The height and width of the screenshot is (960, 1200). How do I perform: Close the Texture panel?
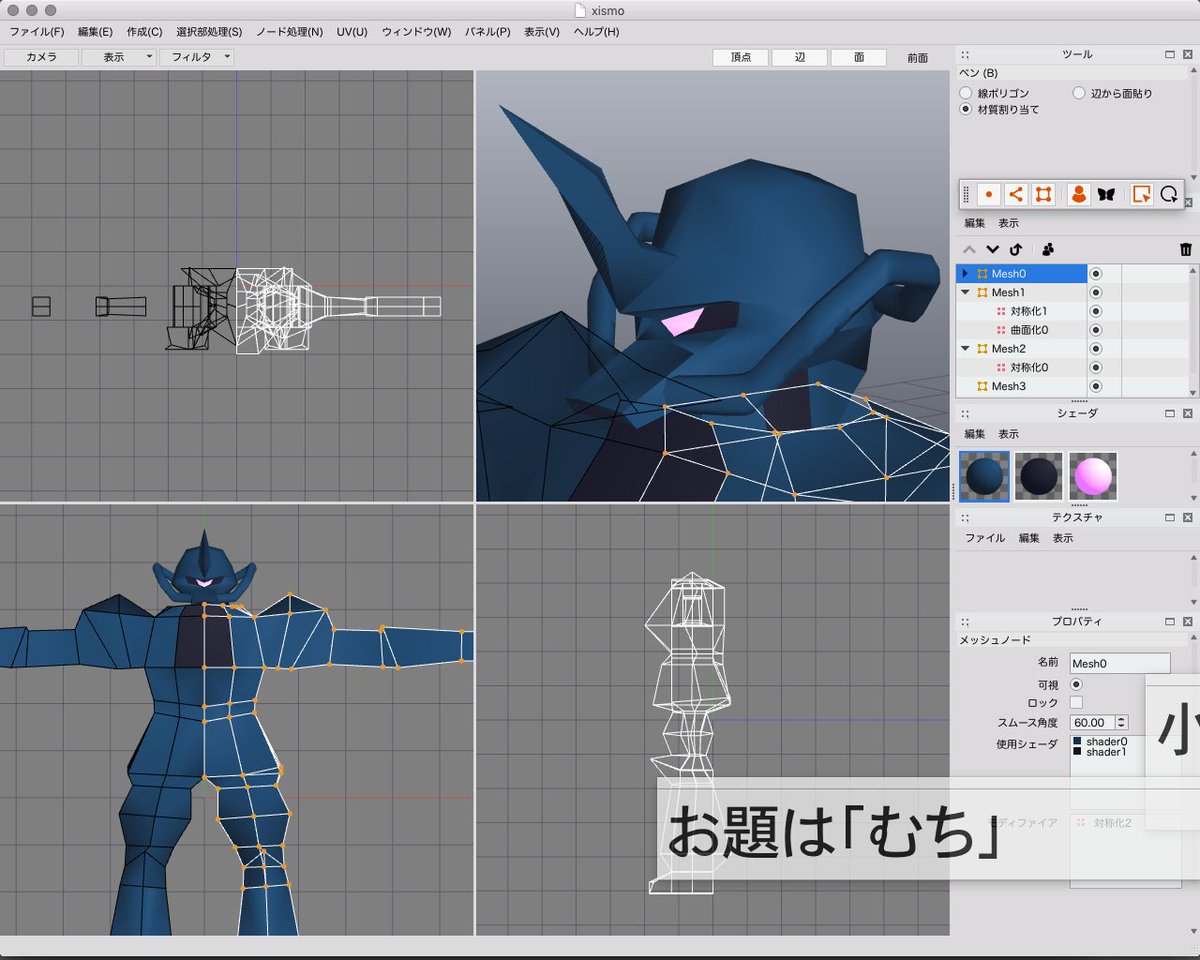click(1187, 517)
